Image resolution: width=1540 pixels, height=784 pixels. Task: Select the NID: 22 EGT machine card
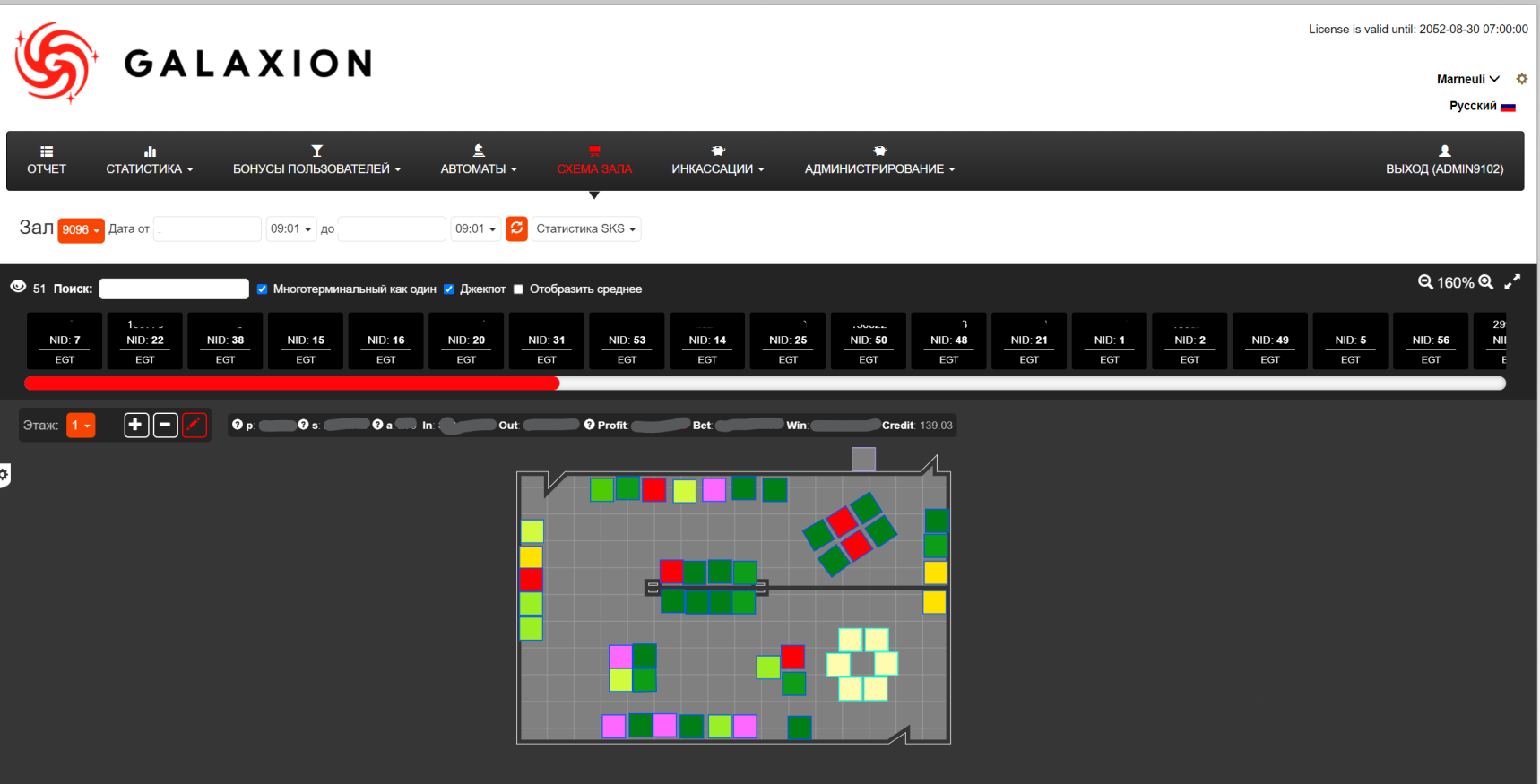[x=145, y=341]
